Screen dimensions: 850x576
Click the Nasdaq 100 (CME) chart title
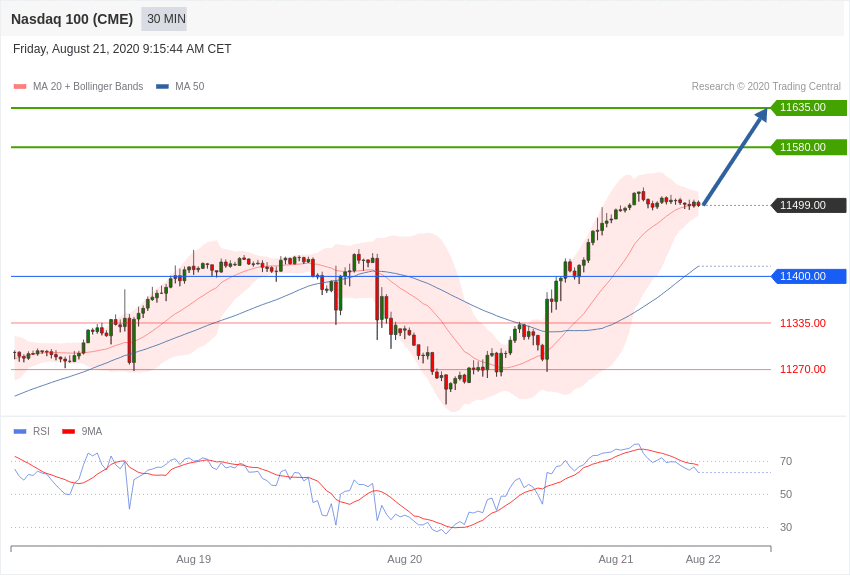72,19
